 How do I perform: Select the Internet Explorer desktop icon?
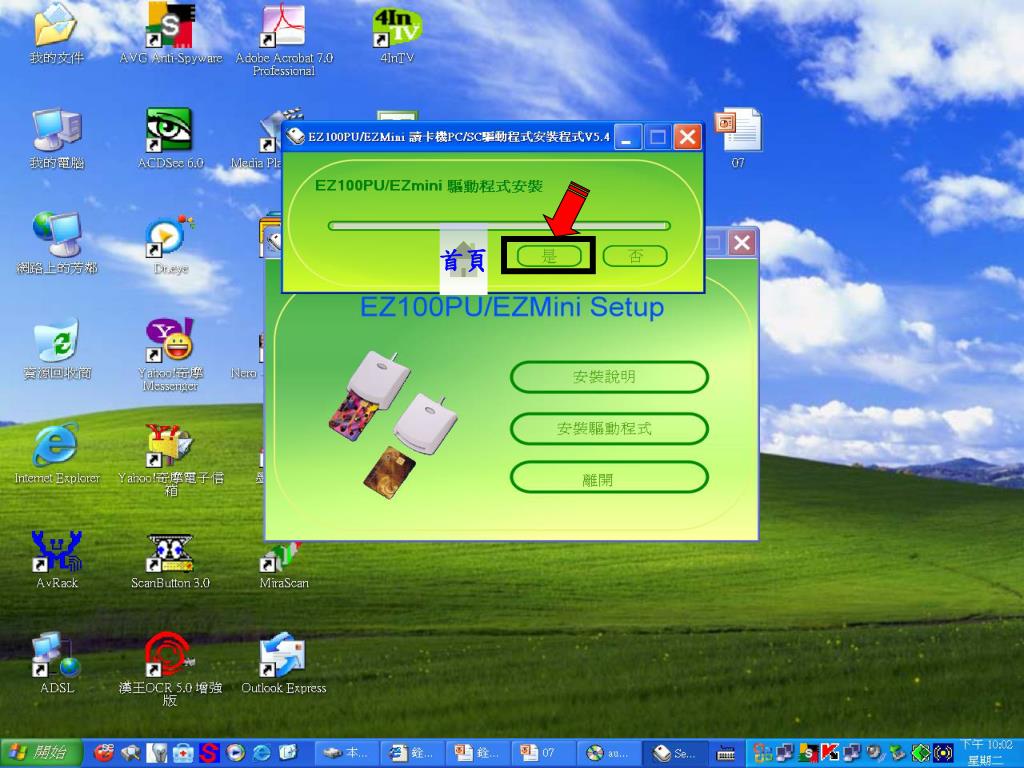click(x=57, y=453)
